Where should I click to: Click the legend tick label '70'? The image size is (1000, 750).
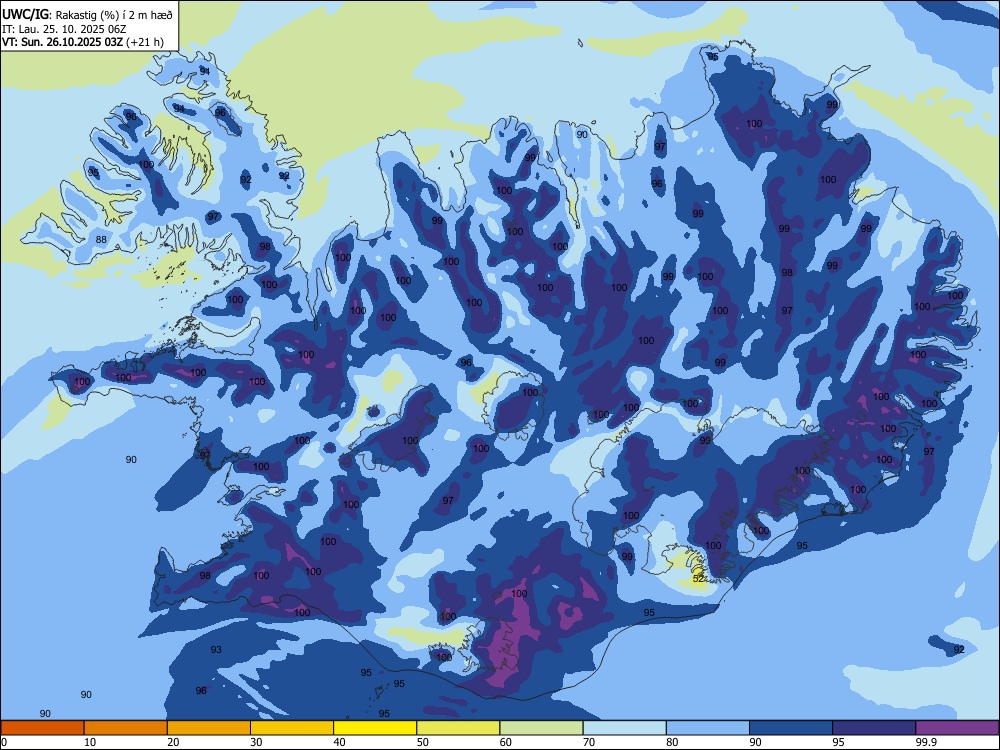(x=589, y=742)
